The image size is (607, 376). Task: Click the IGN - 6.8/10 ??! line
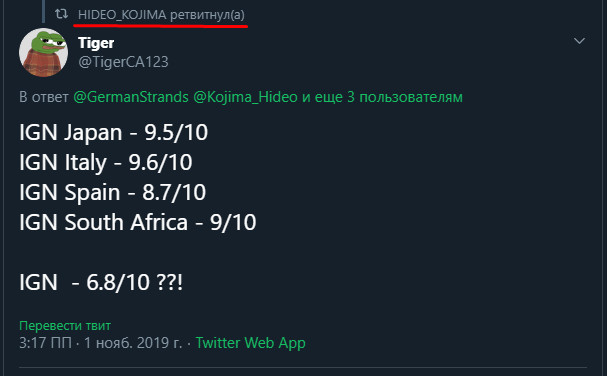[x=101, y=282]
